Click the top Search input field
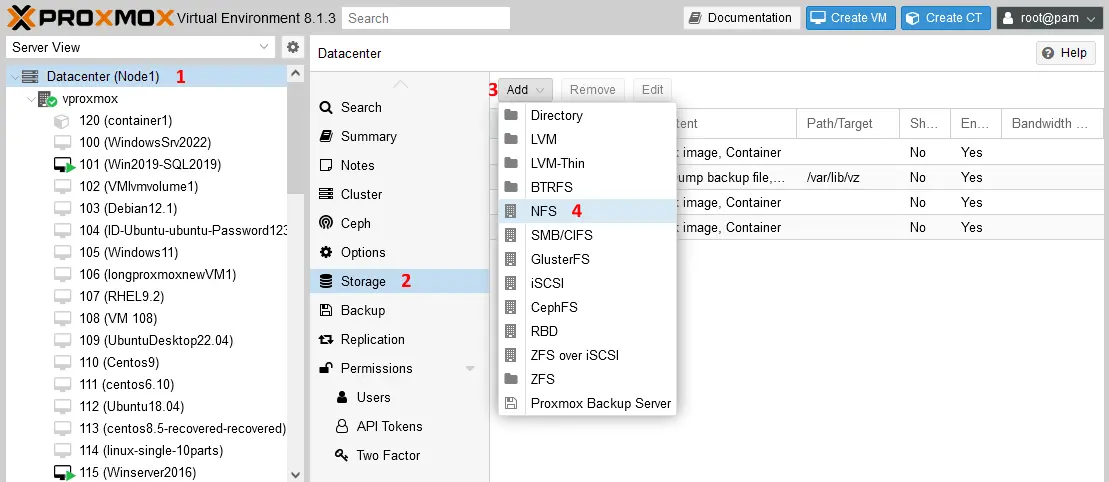The width and height of the screenshot is (1109, 482). tap(426, 18)
